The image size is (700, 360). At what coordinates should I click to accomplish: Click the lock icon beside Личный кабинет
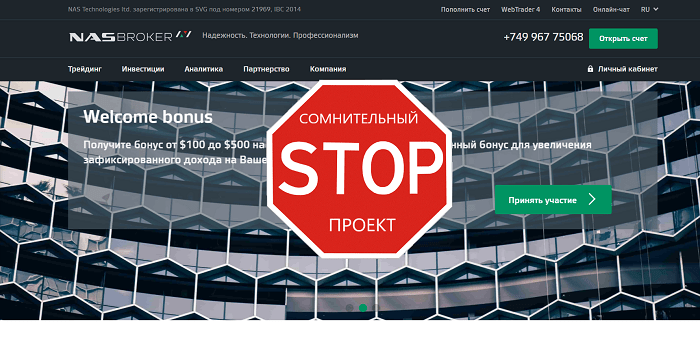(590, 69)
